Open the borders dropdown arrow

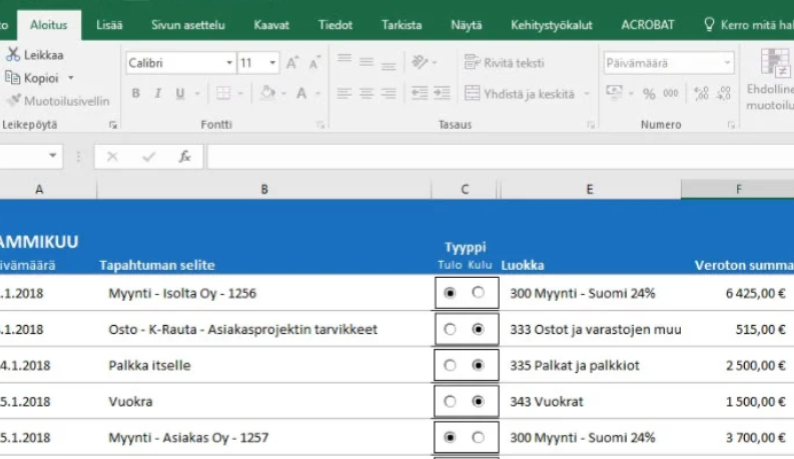(240, 94)
